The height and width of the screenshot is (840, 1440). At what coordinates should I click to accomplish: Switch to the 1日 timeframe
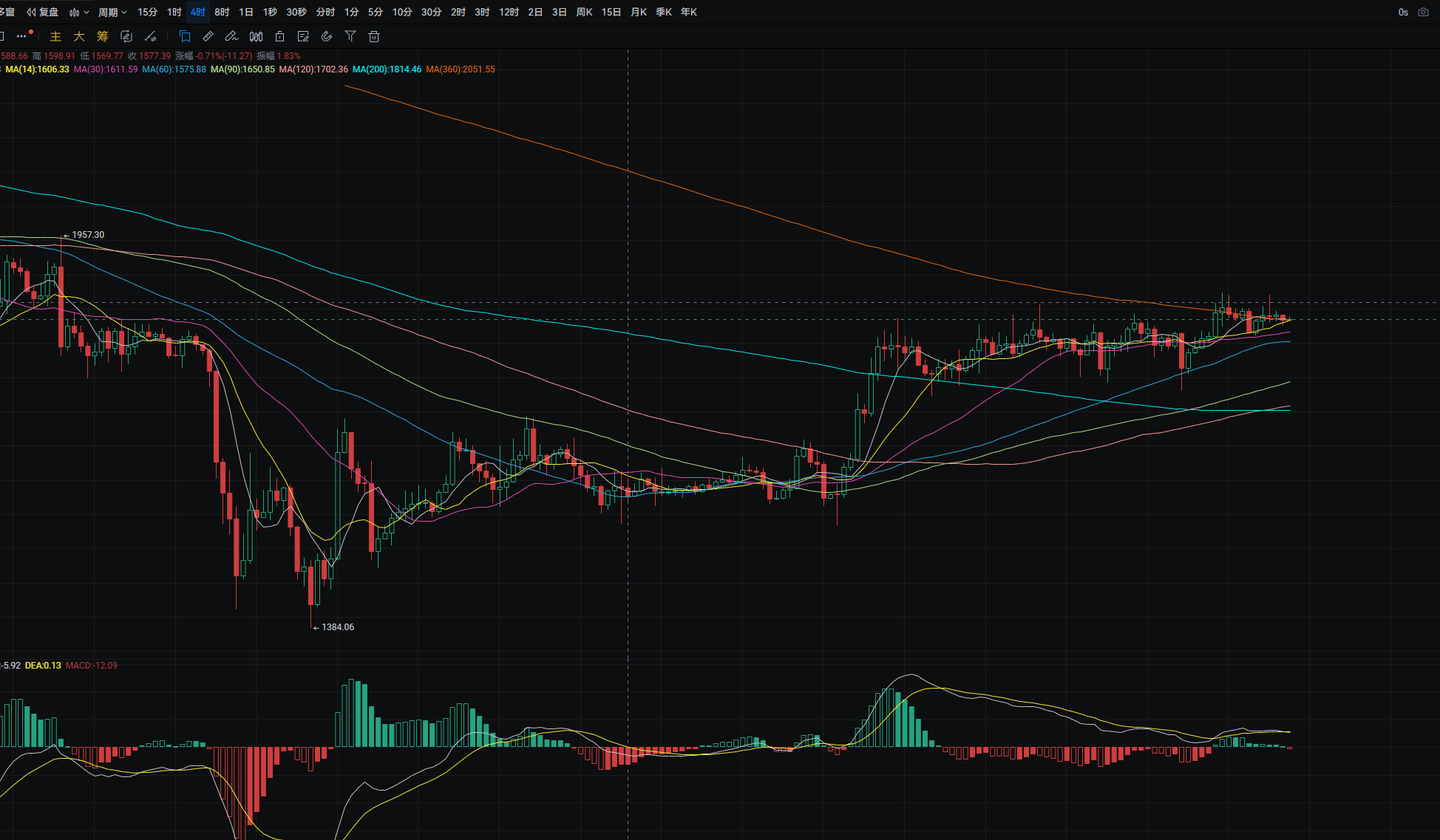coord(246,12)
